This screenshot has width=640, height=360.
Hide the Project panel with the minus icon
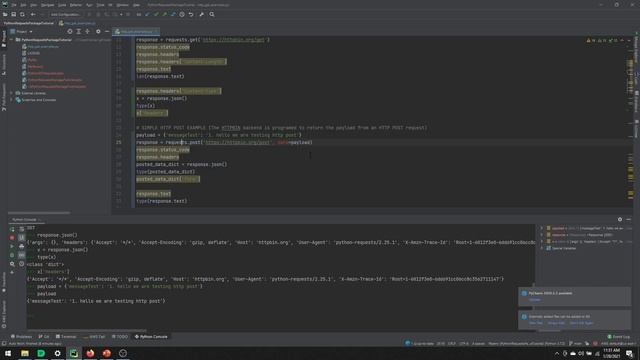point(107,31)
